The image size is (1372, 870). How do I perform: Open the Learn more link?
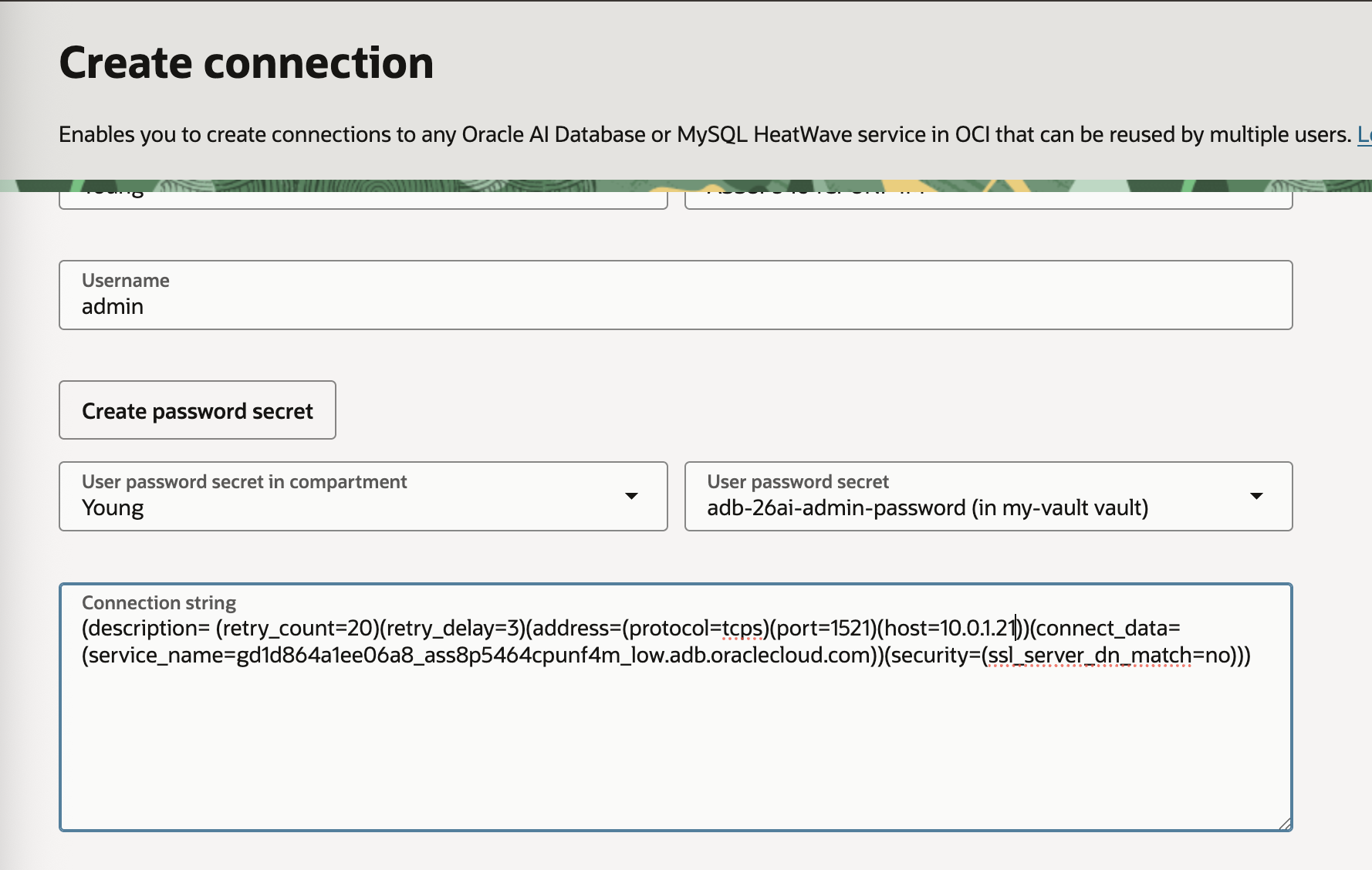pos(1364,134)
